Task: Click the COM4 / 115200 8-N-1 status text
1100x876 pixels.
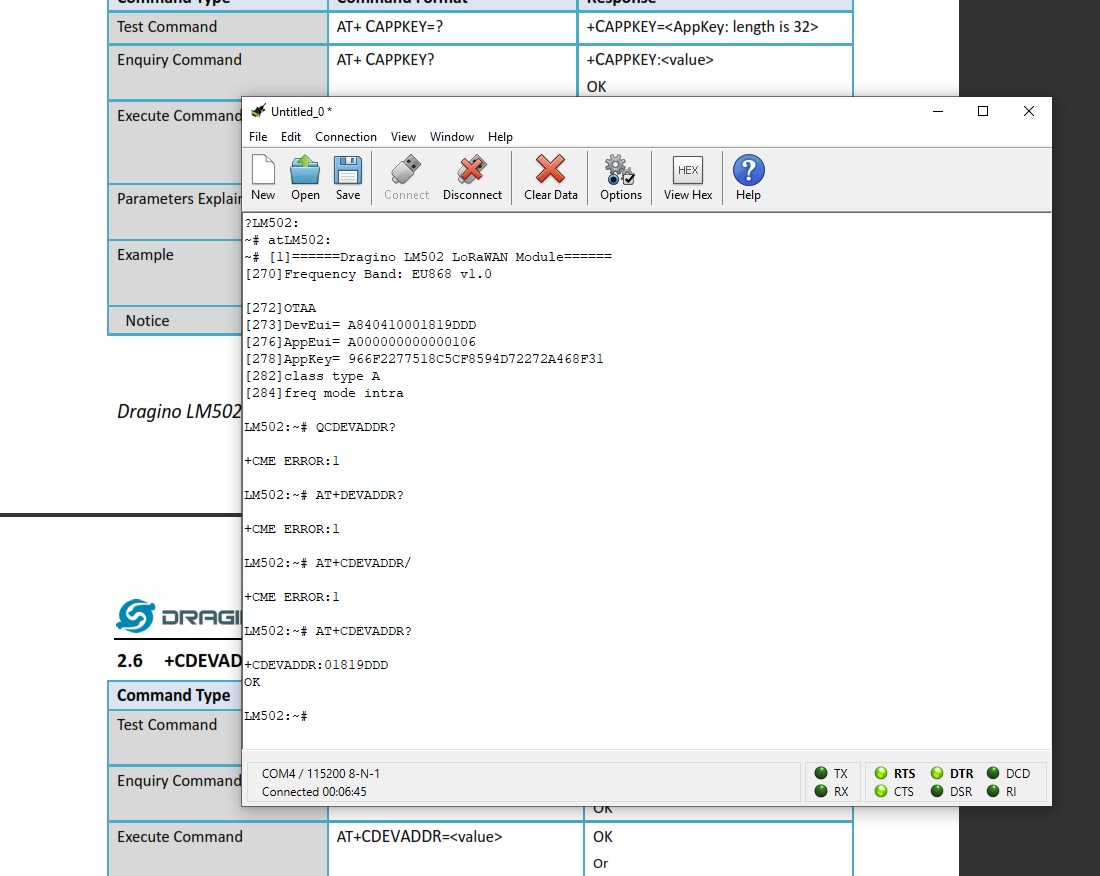Action: click(321, 774)
